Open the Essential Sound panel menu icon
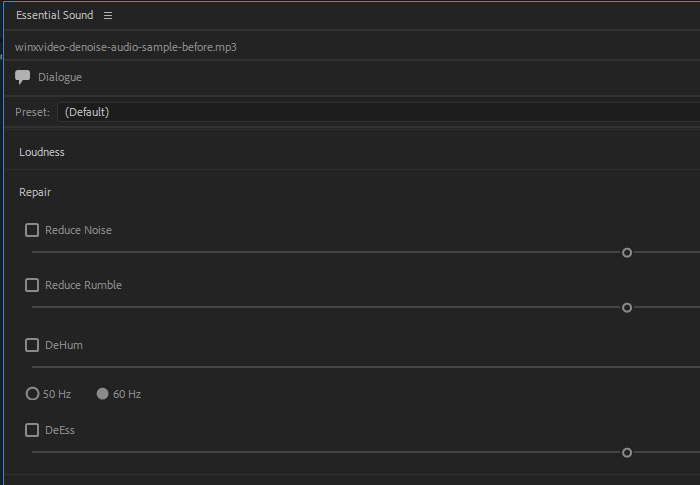 click(x=108, y=16)
